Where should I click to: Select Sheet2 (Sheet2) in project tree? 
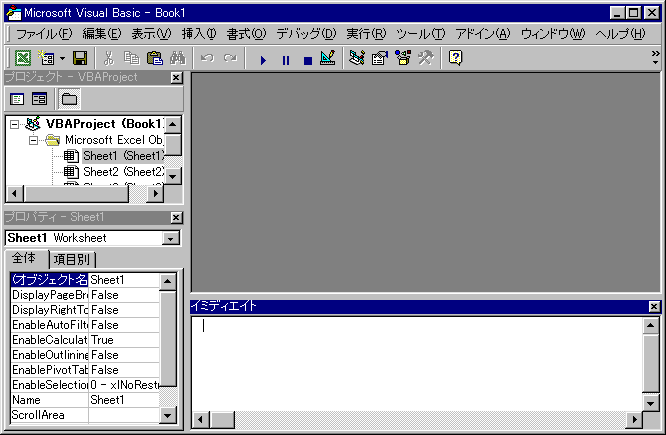(123, 172)
